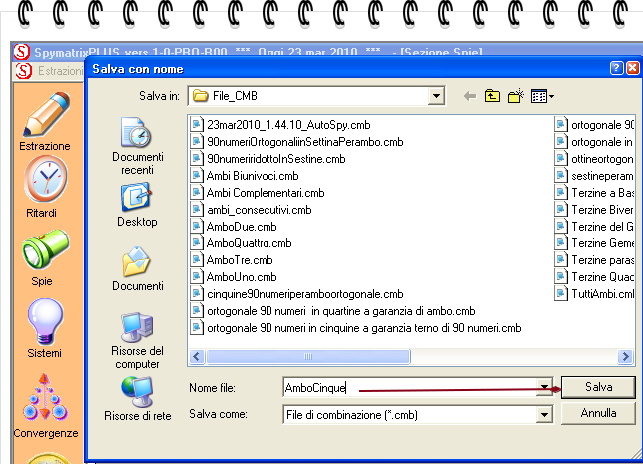Open the view menu icon

pos(542,96)
